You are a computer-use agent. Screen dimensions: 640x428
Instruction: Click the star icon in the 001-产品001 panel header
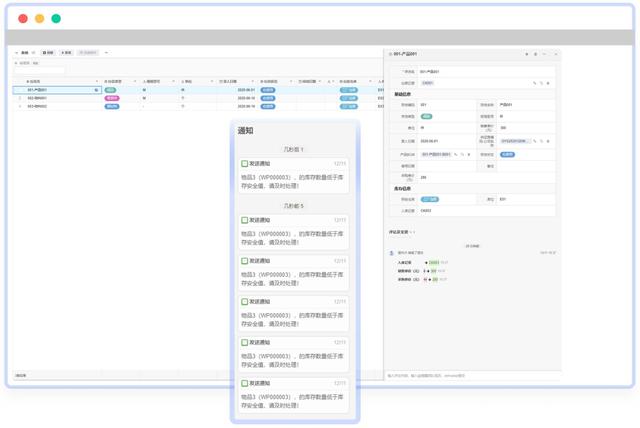click(x=527, y=54)
